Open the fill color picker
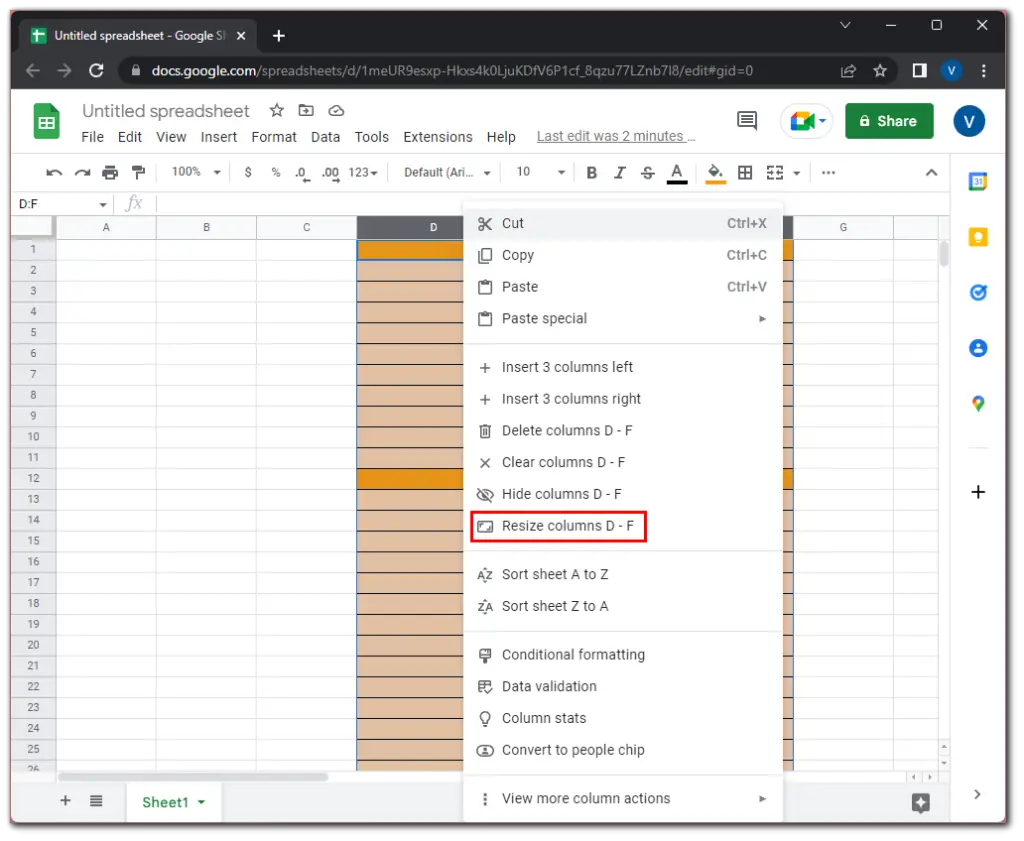The image size is (1024, 841). (x=715, y=173)
